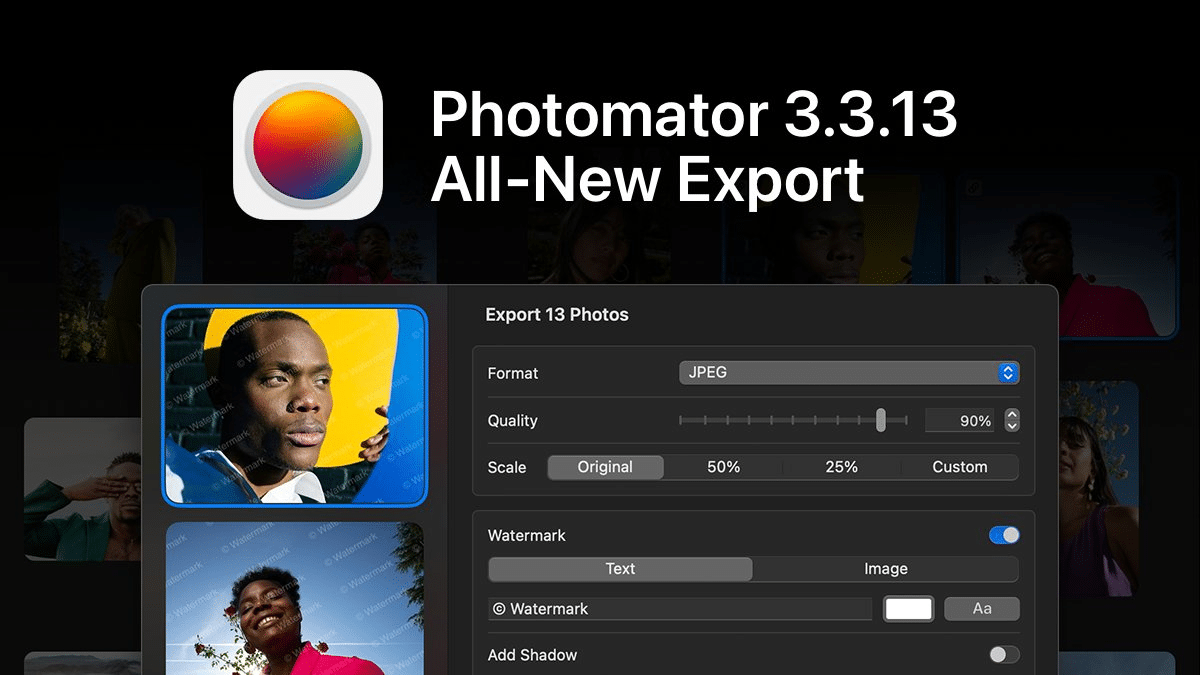Edit the © Watermark text field
The width and height of the screenshot is (1200, 675).
[x=680, y=608]
